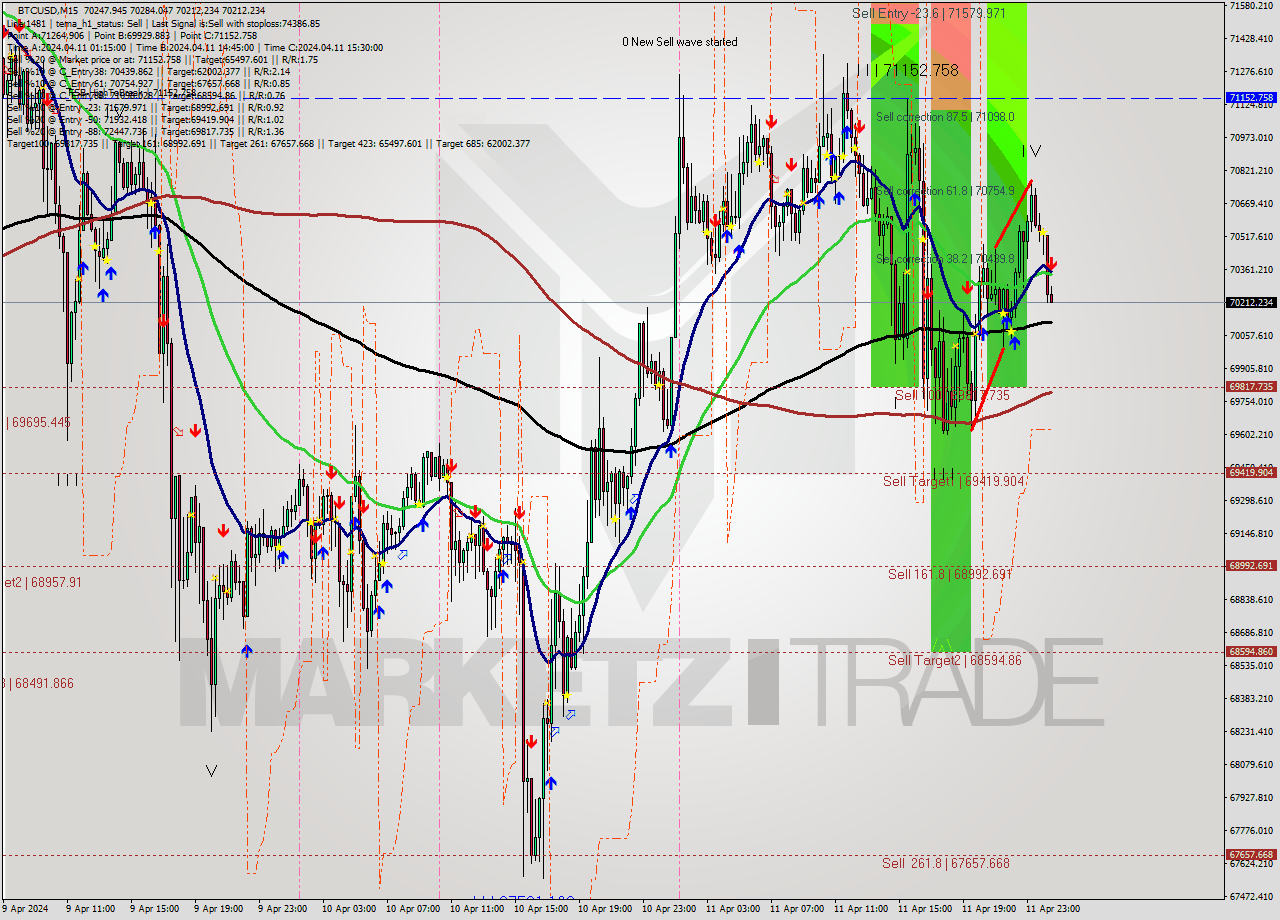Click the red 67657.668 price axis tag
This screenshot has width=1280, height=920.
pyautogui.click(x=1250, y=855)
